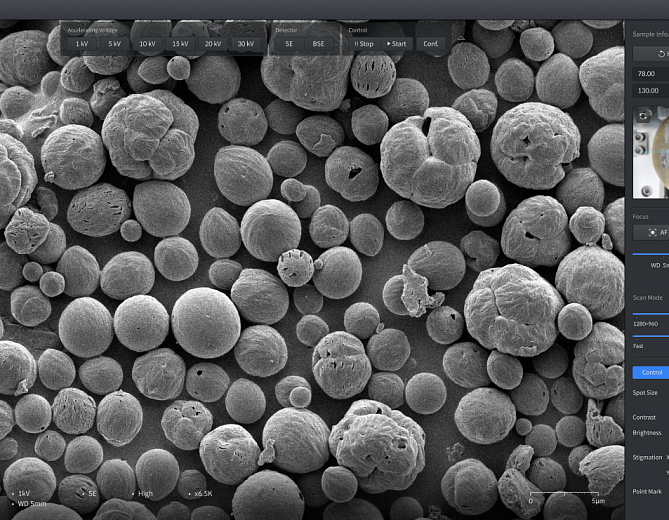Set accelerating voltage to 10 kV
The width and height of the screenshot is (669, 520).
[x=147, y=44]
